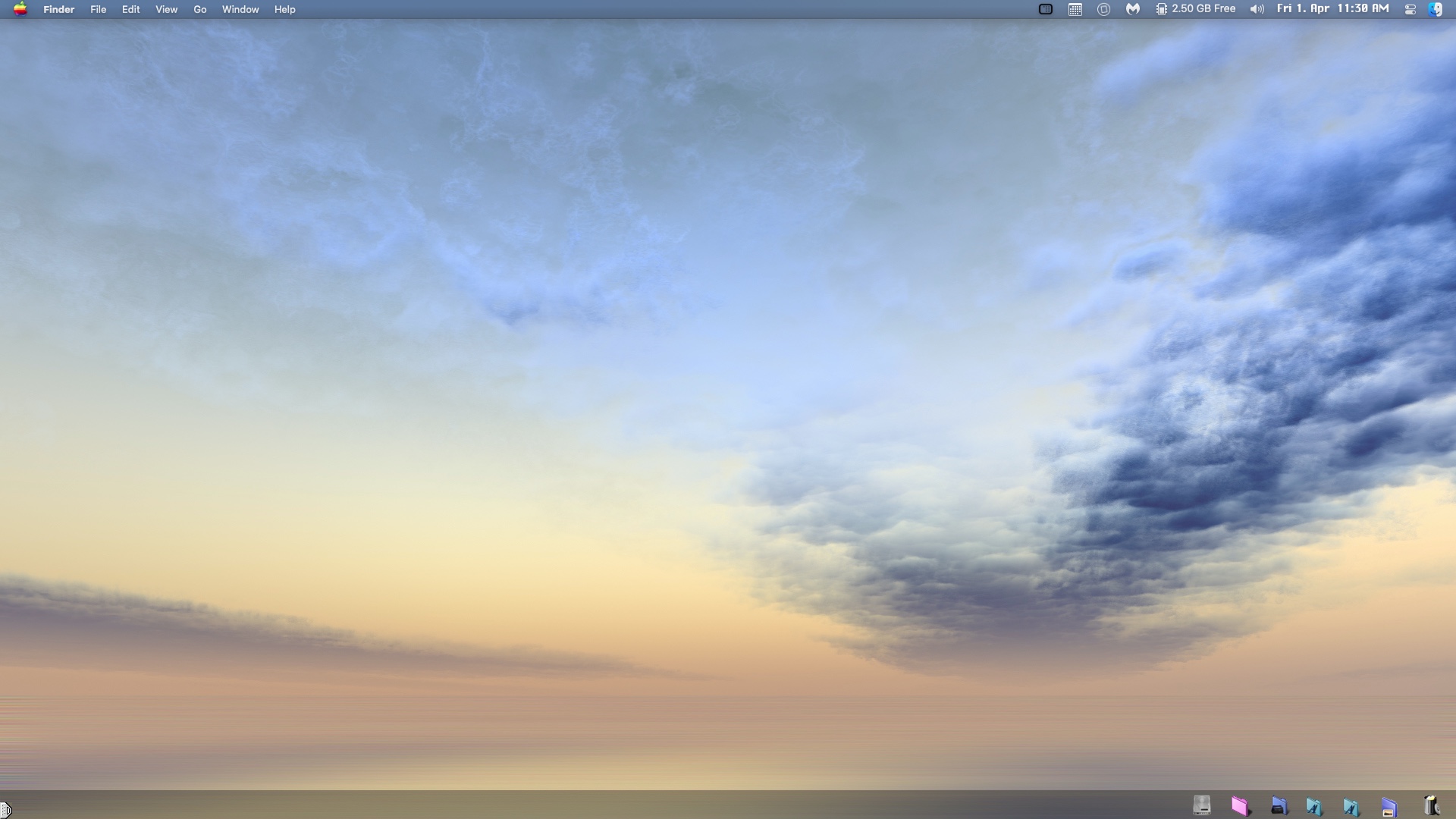The image size is (1456, 819).
Task: Open the Trash can in the dock
Action: 1431,805
